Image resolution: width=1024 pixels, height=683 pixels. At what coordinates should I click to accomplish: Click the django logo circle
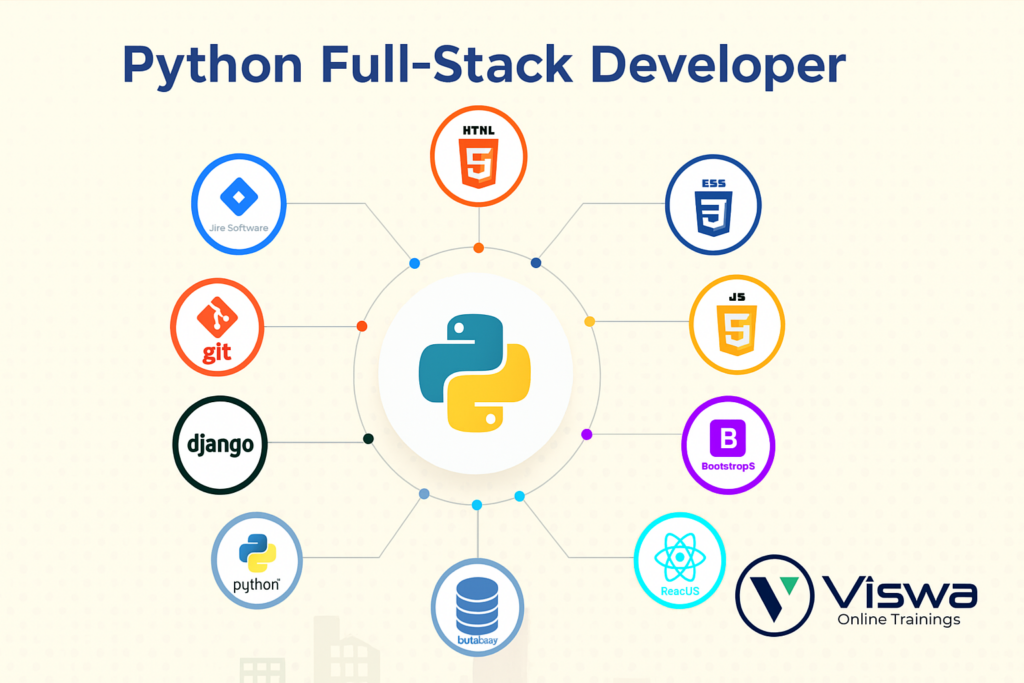coord(220,445)
